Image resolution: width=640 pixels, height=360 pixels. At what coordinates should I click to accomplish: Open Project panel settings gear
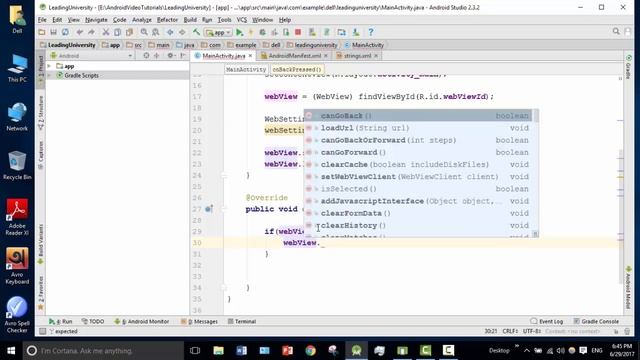coord(171,56)
